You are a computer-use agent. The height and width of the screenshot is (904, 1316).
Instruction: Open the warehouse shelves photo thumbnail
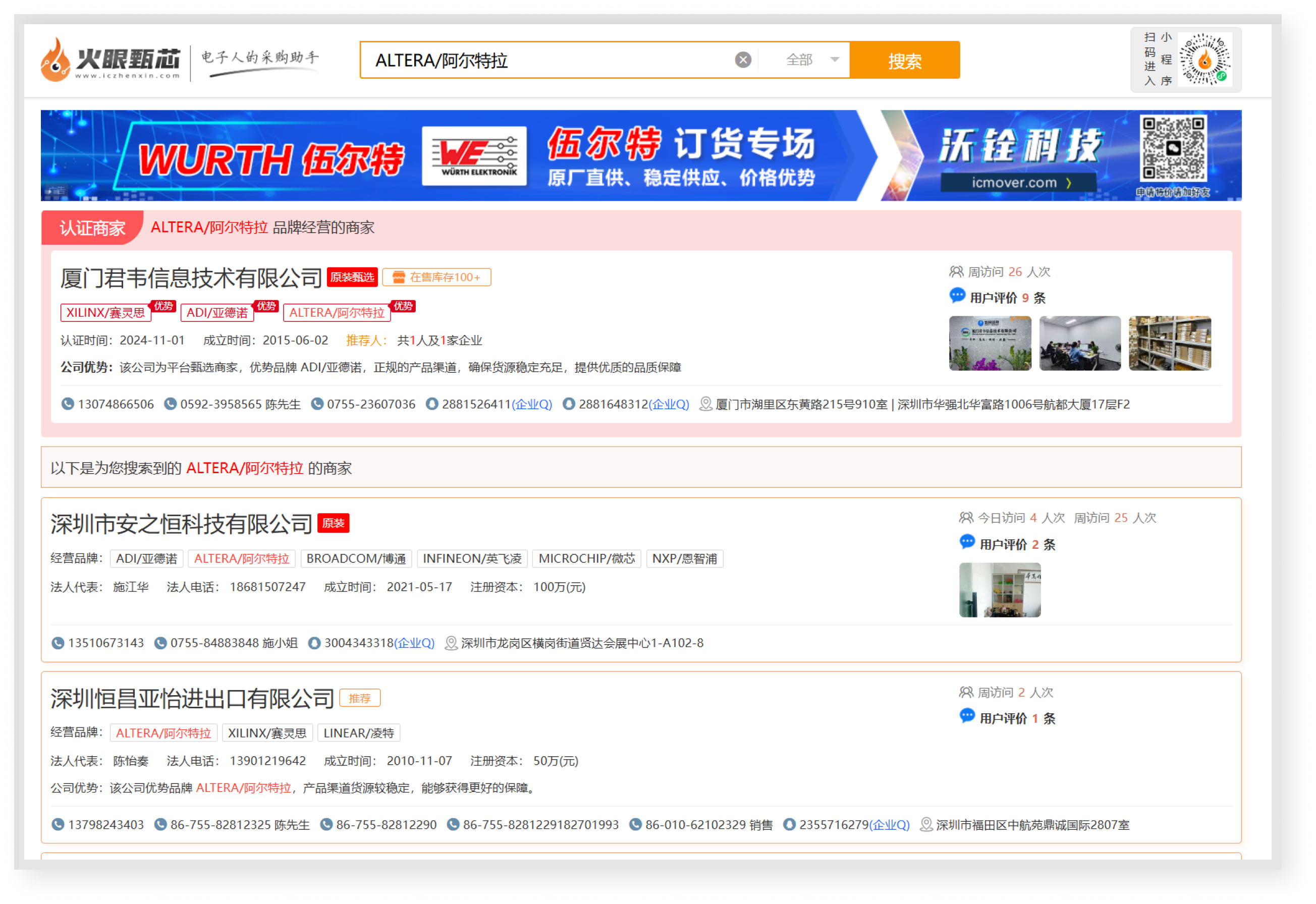1169,343
